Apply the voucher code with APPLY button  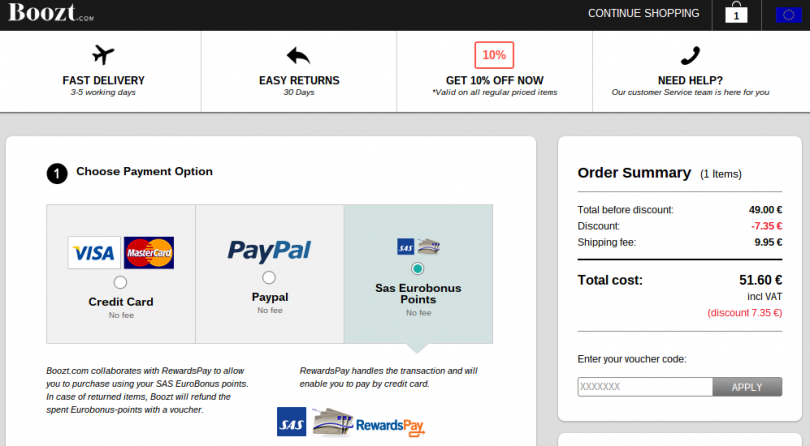pos(747,387)
